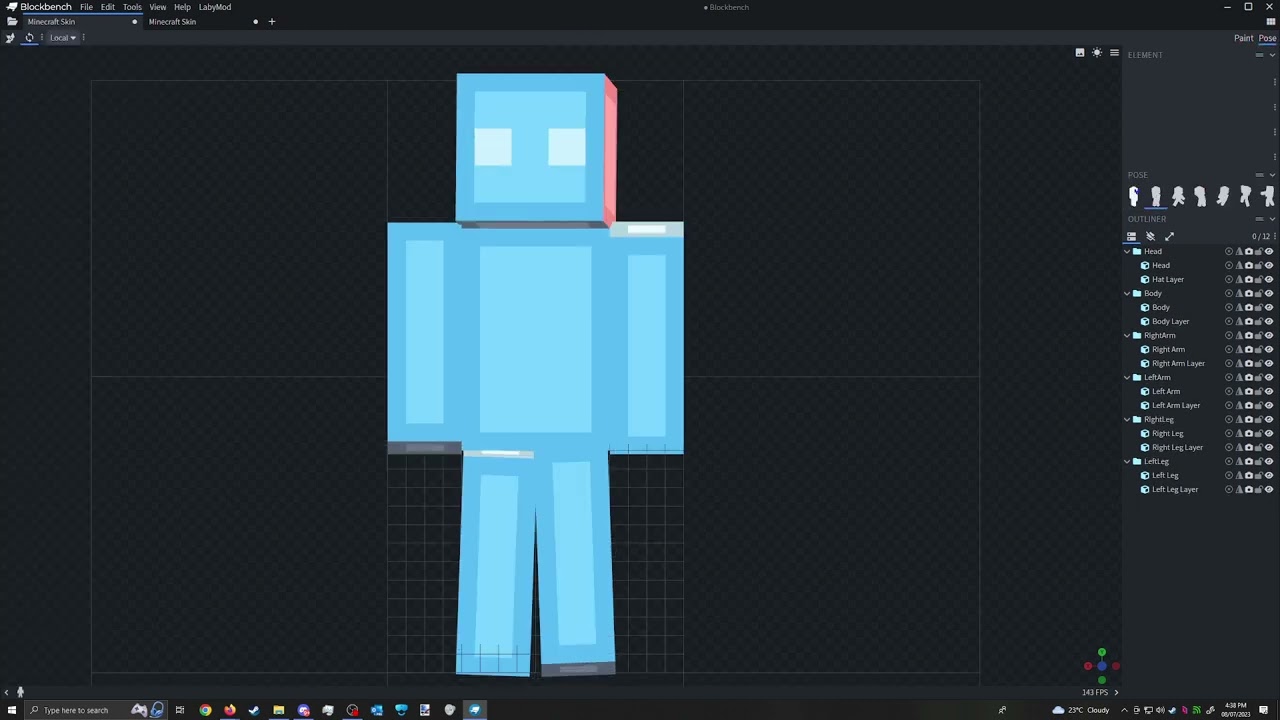Collapse the RightLeg group
Screen dimensions: 1280x720
[x=1128, y=420]
